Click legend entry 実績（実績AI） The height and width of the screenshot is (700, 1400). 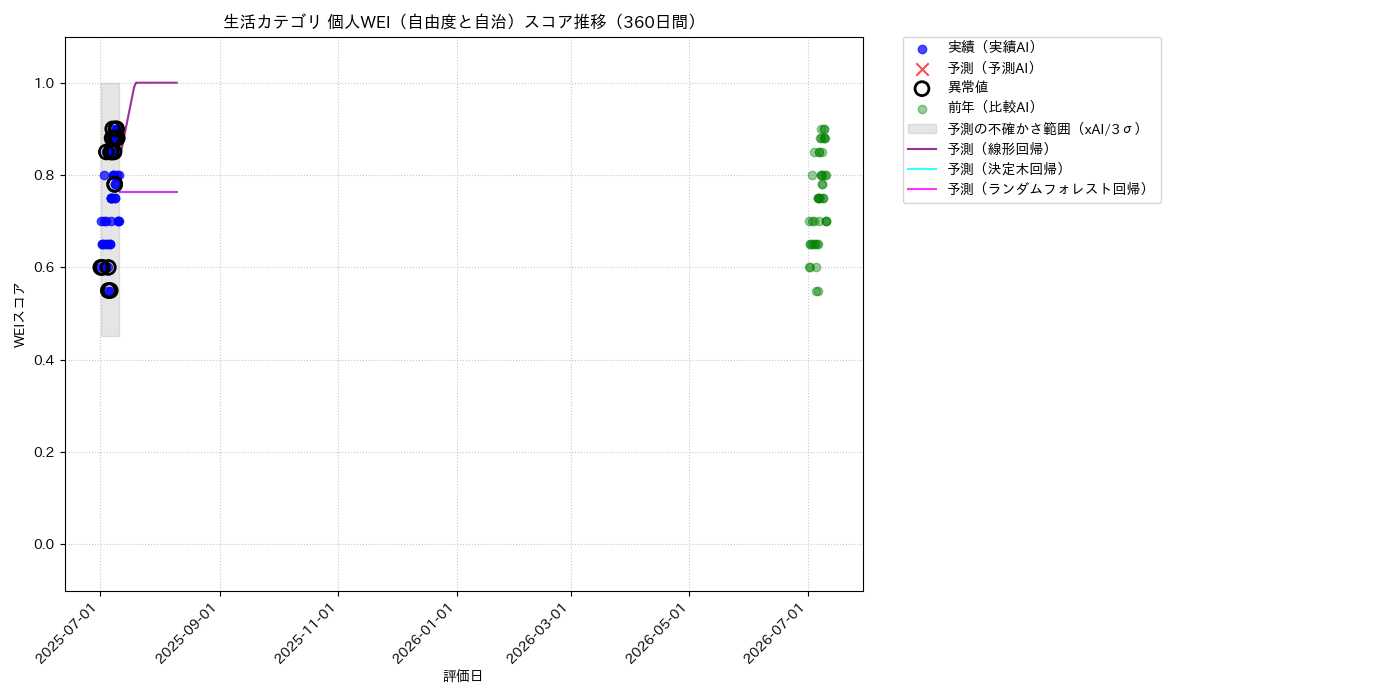(x=992, y=47)
